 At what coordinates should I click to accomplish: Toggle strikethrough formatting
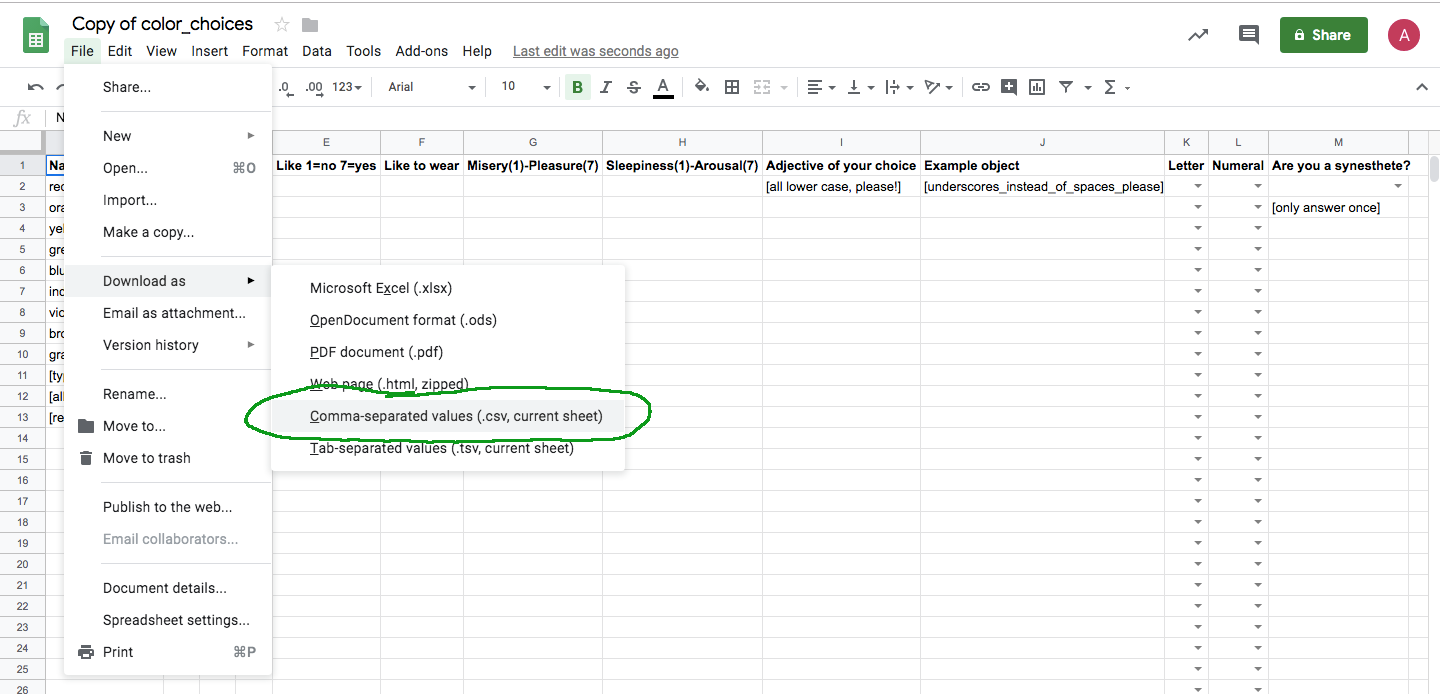[x=633, y=87]
